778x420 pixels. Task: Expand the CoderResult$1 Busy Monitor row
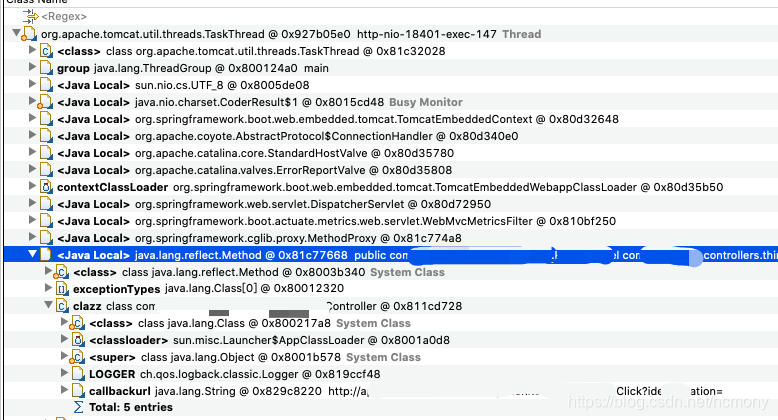[x=32, y=101]
